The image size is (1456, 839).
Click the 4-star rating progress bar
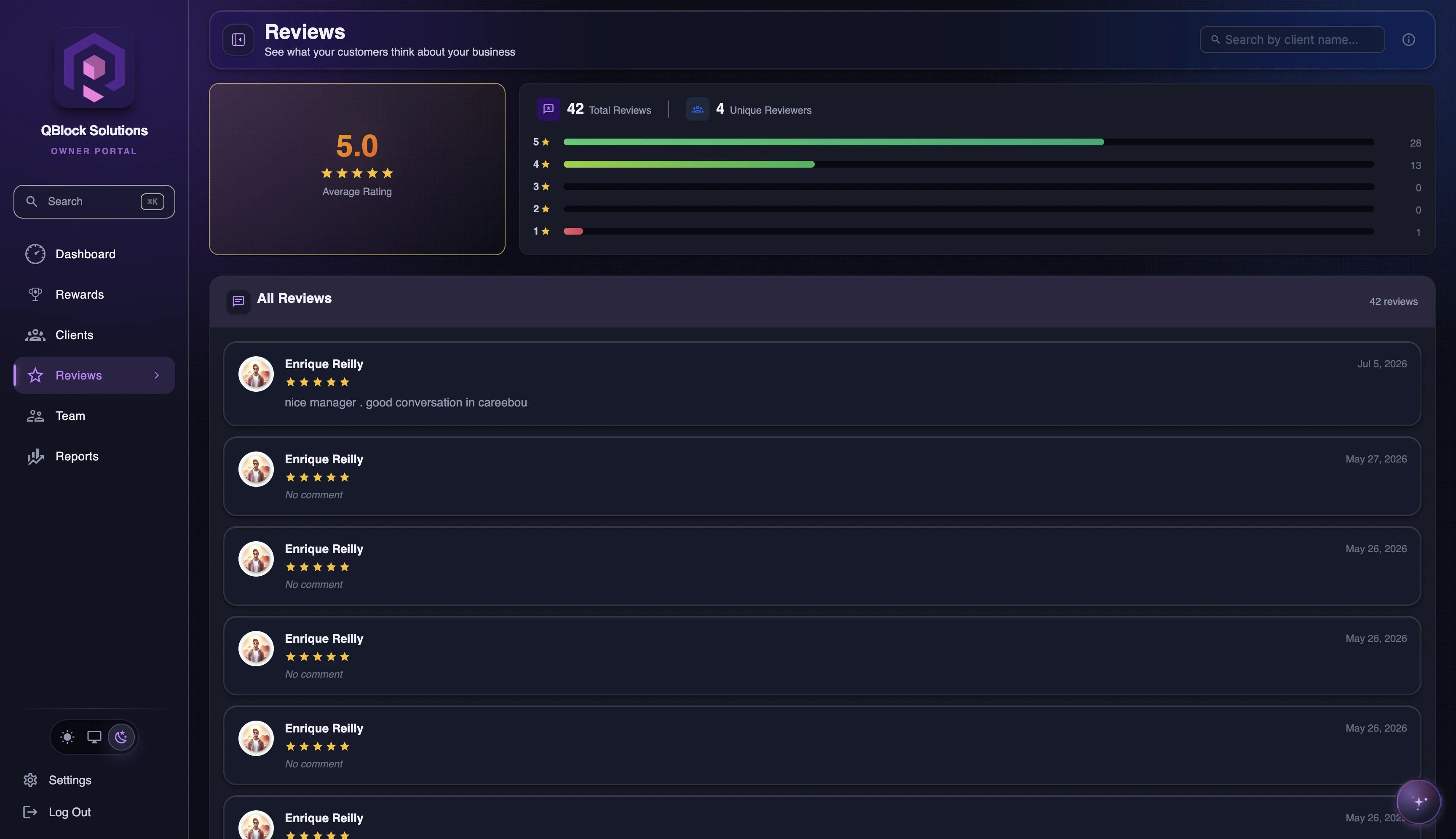[969, 164]
